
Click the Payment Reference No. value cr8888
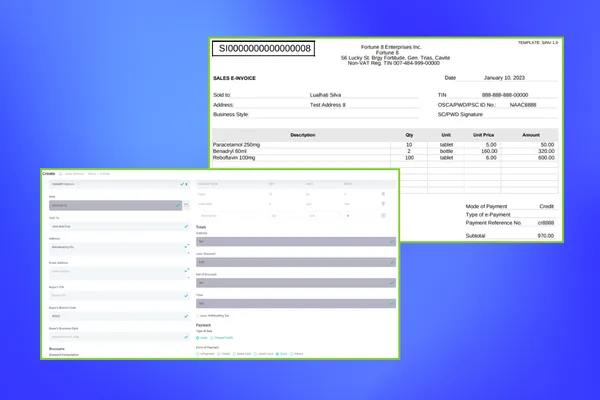click(x=546, y=223)
